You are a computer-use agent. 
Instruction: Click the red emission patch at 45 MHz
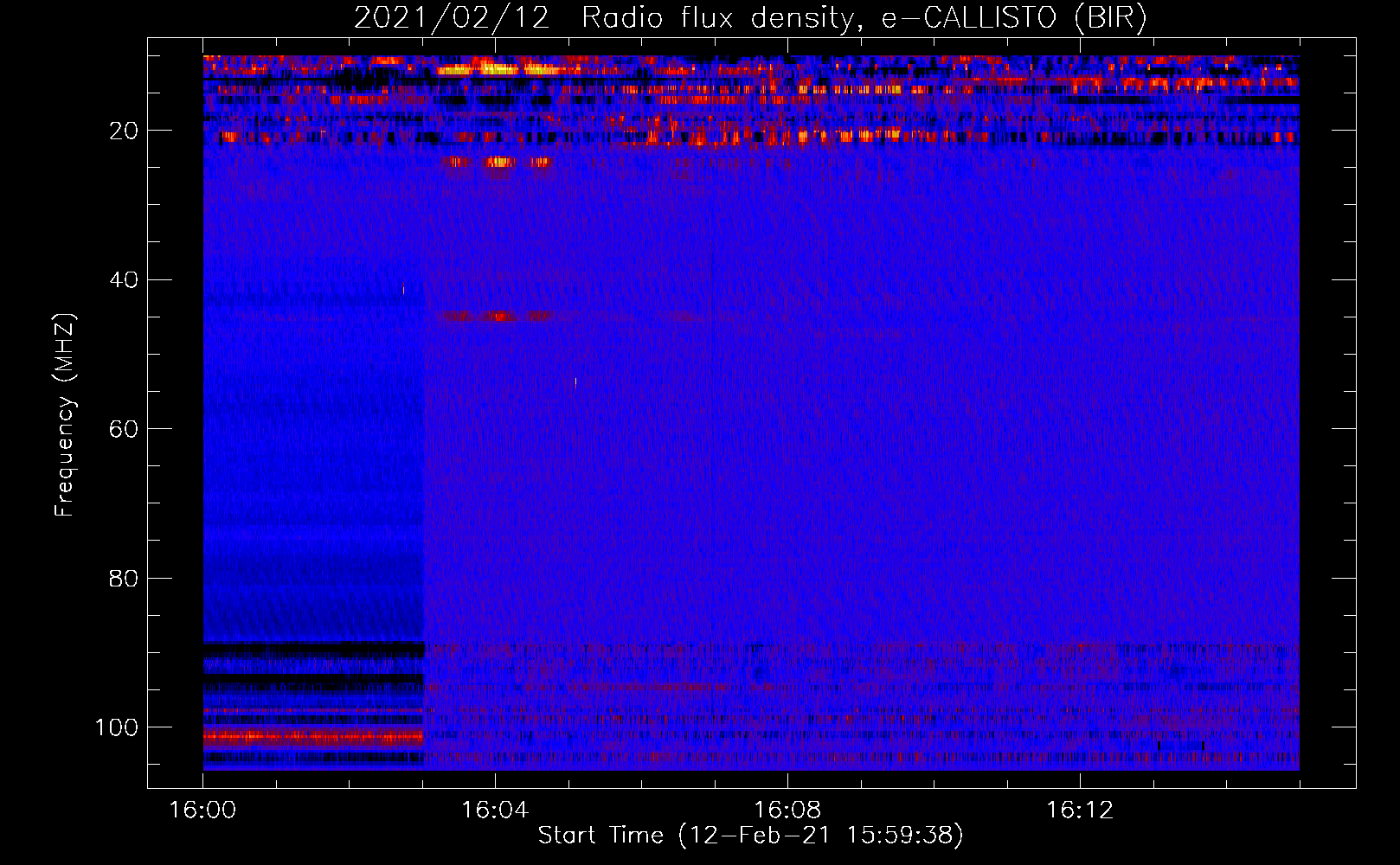click(x=498, y=317)
